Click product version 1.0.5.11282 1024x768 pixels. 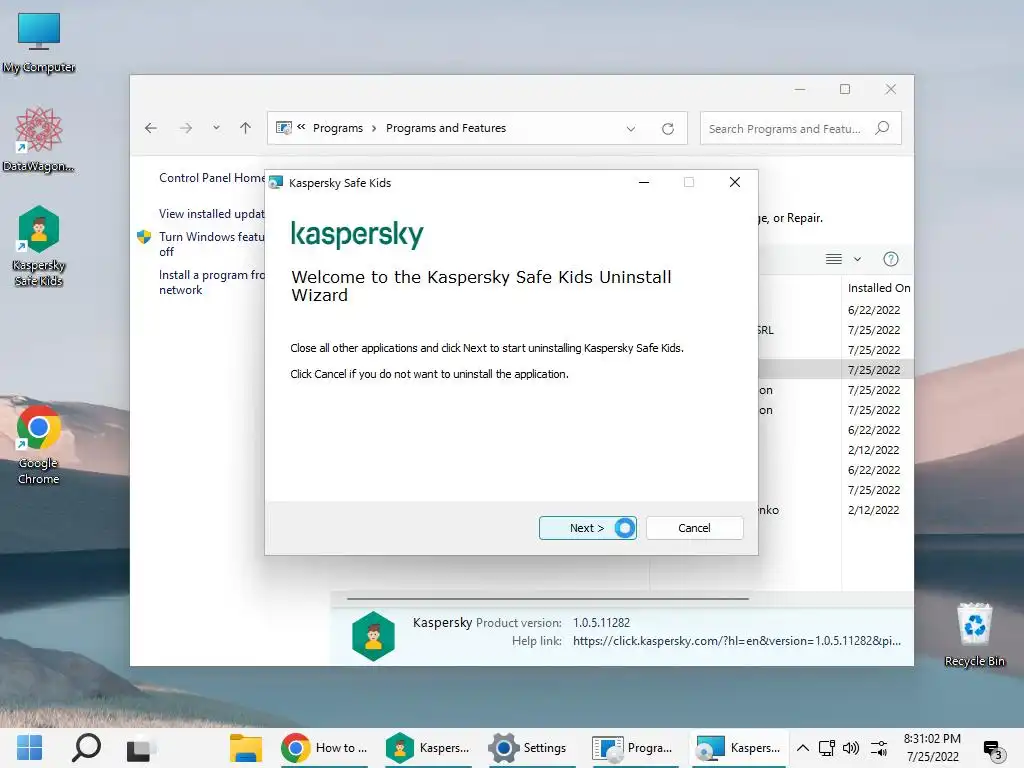(601, 622)
